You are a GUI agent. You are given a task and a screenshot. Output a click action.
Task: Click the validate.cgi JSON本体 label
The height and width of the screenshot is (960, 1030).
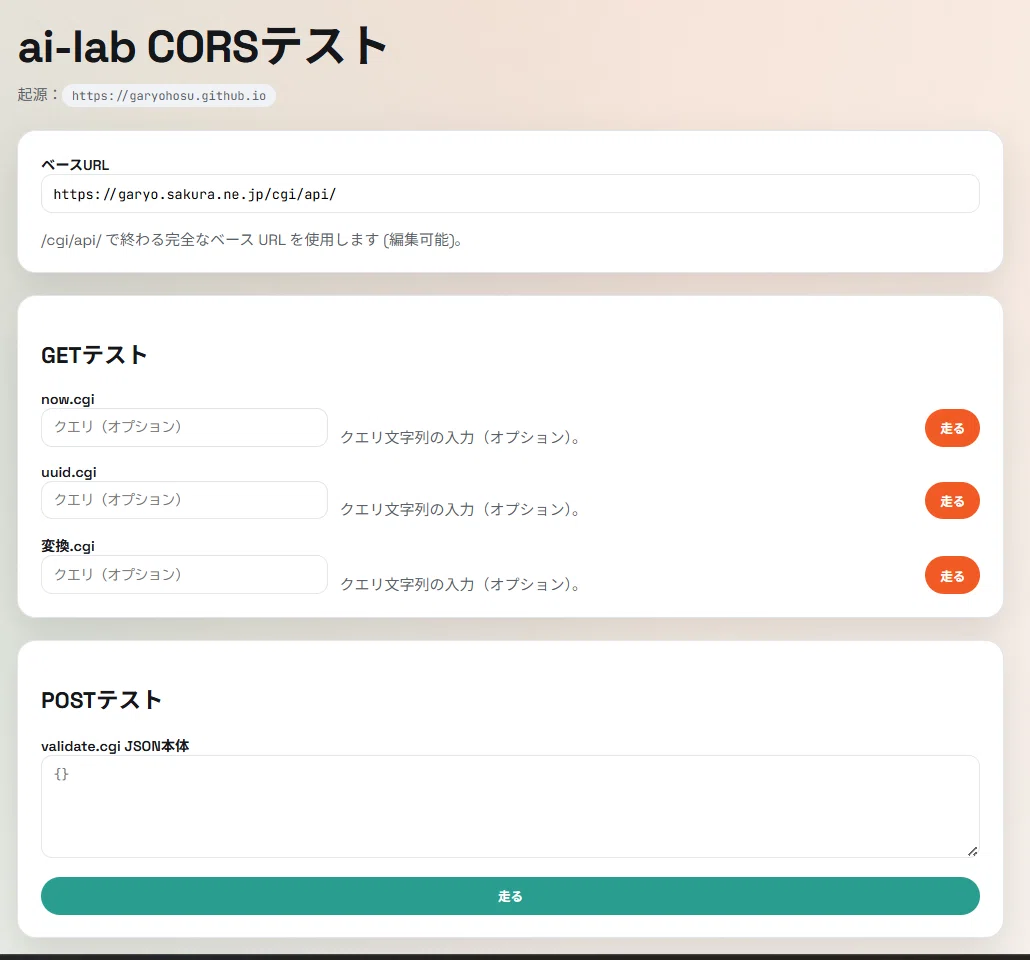115,746
